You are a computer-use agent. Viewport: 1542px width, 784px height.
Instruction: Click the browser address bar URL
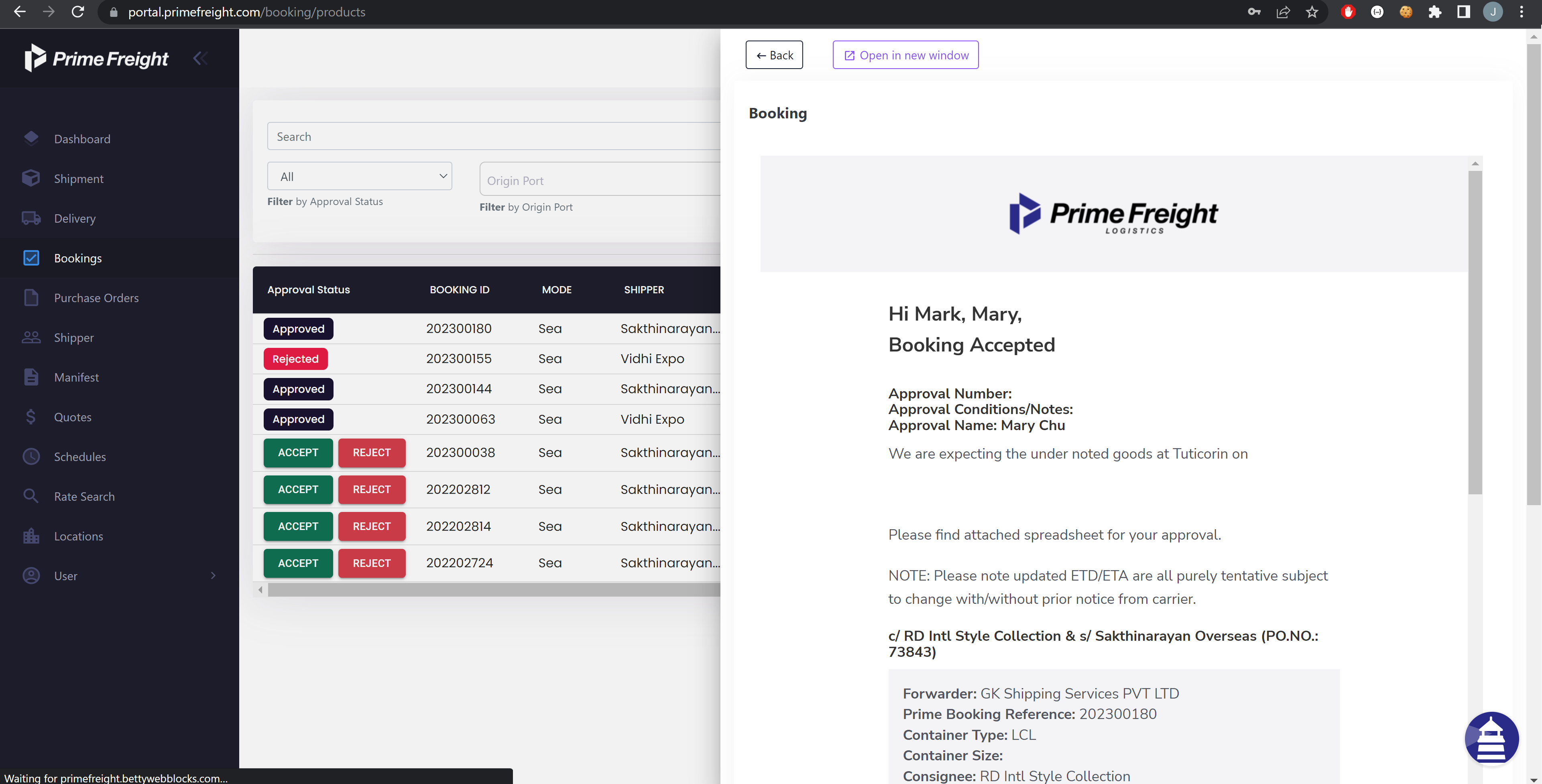246,12
